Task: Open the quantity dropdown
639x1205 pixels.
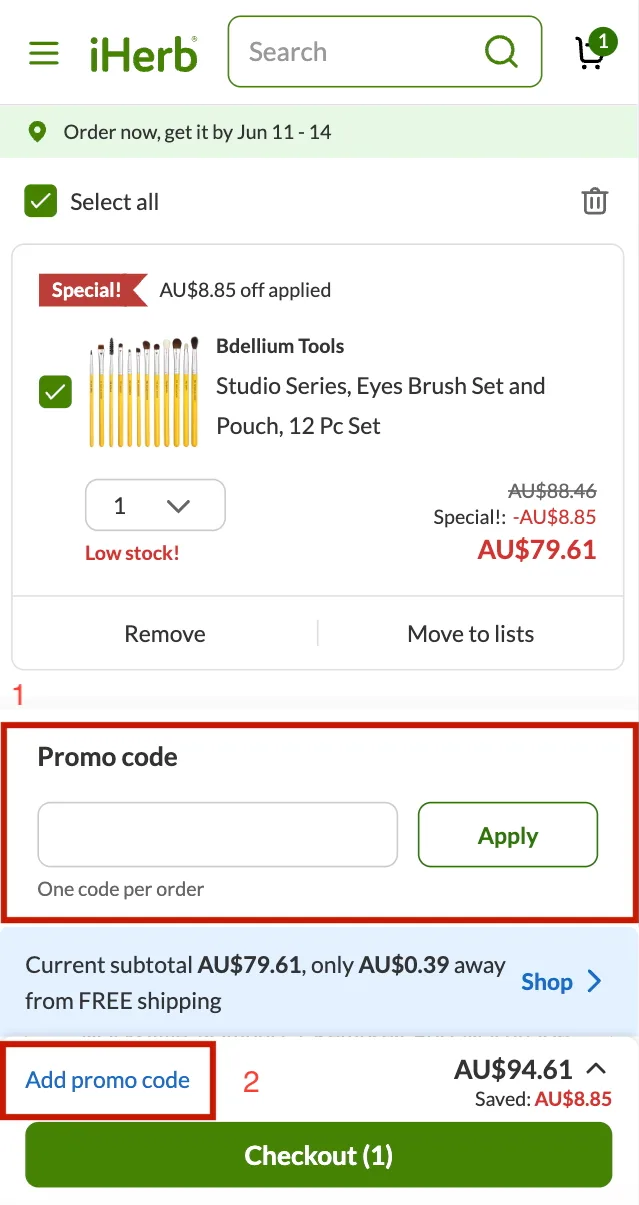Action: pos(155,506)
